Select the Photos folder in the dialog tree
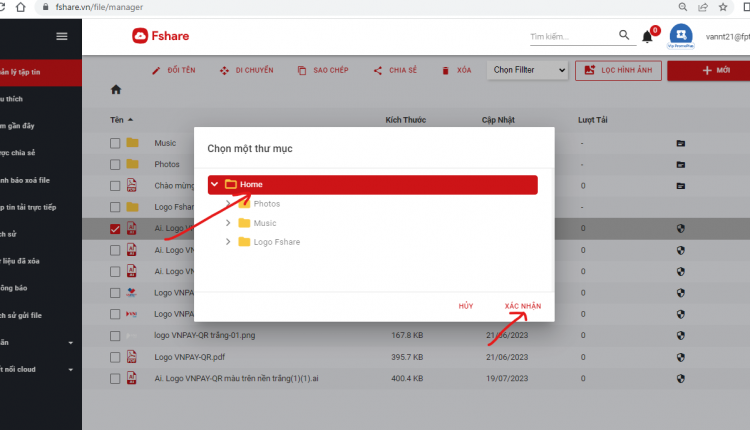 266,204
